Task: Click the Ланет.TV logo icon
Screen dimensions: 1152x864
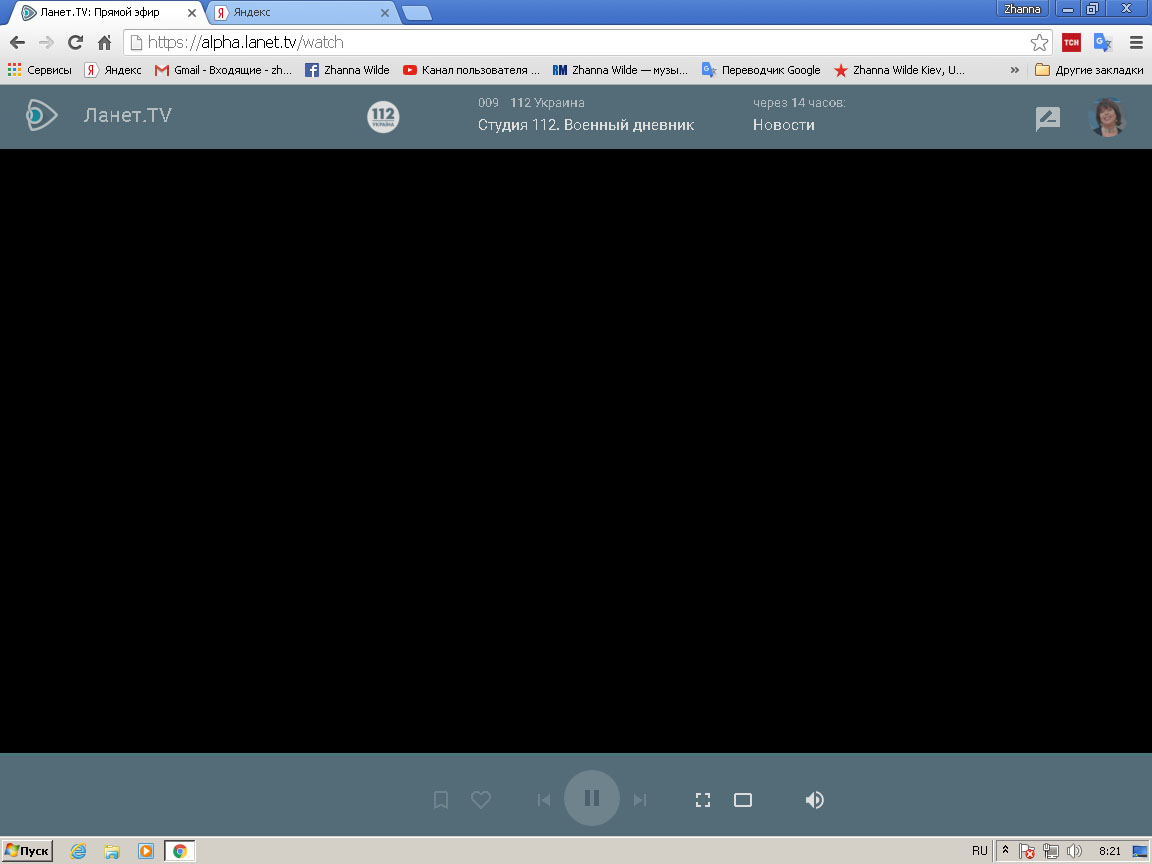Action: pos(41,116)
